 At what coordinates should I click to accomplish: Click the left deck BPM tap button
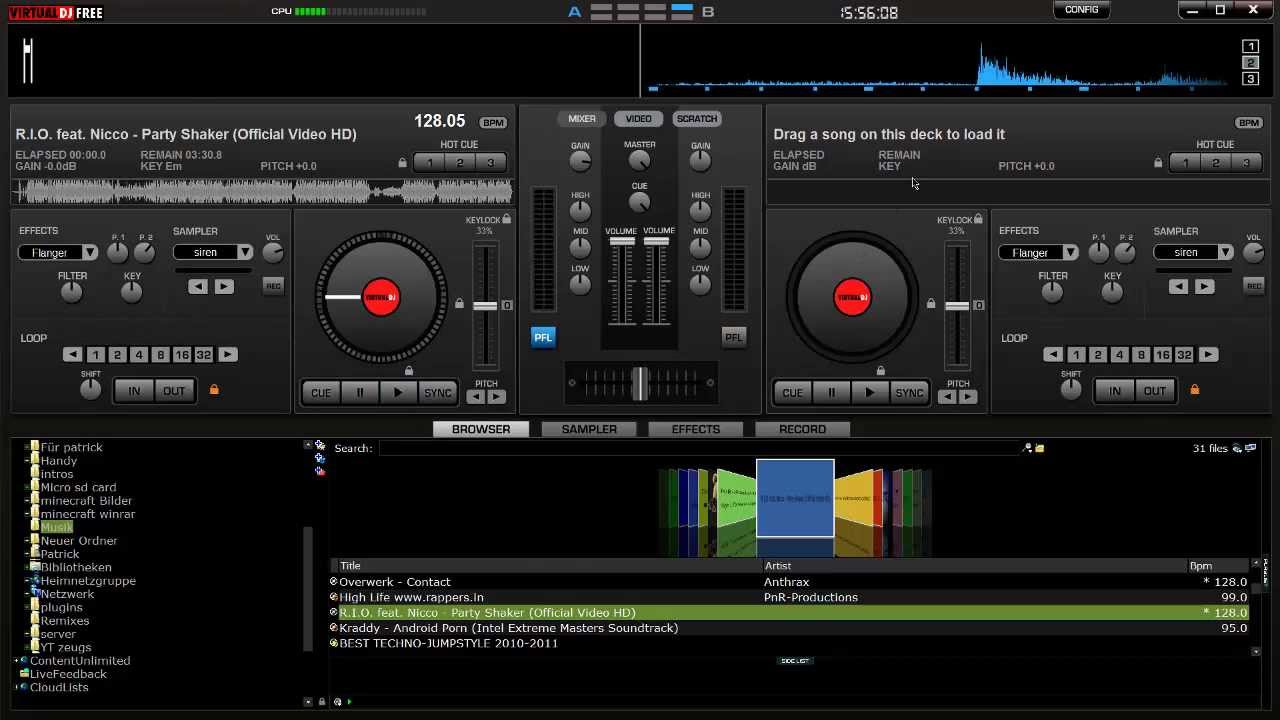pyautogui.click(x=493, y=122)
